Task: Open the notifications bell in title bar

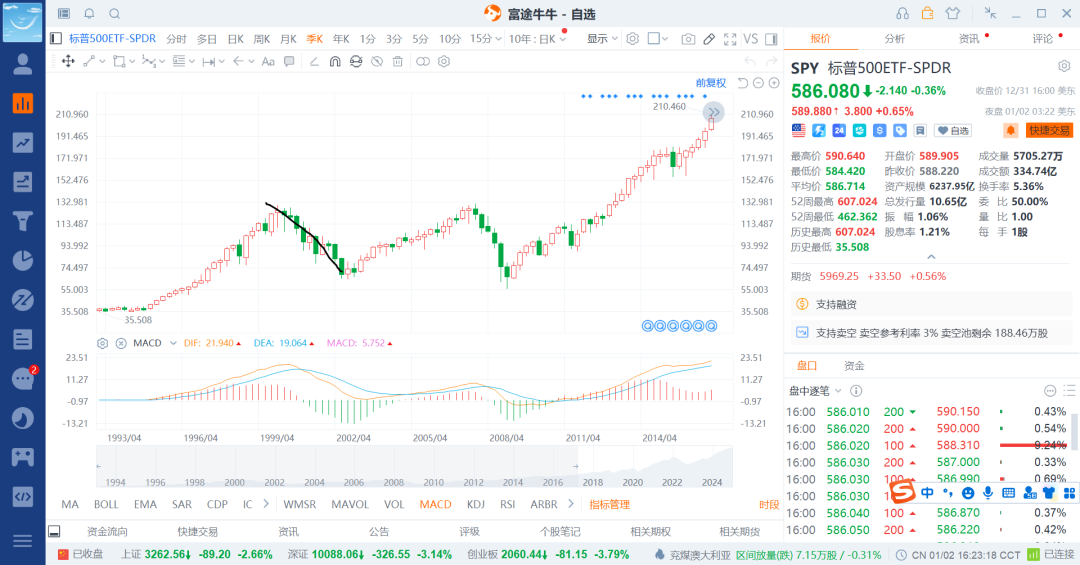Action: (x=90, y=13)
